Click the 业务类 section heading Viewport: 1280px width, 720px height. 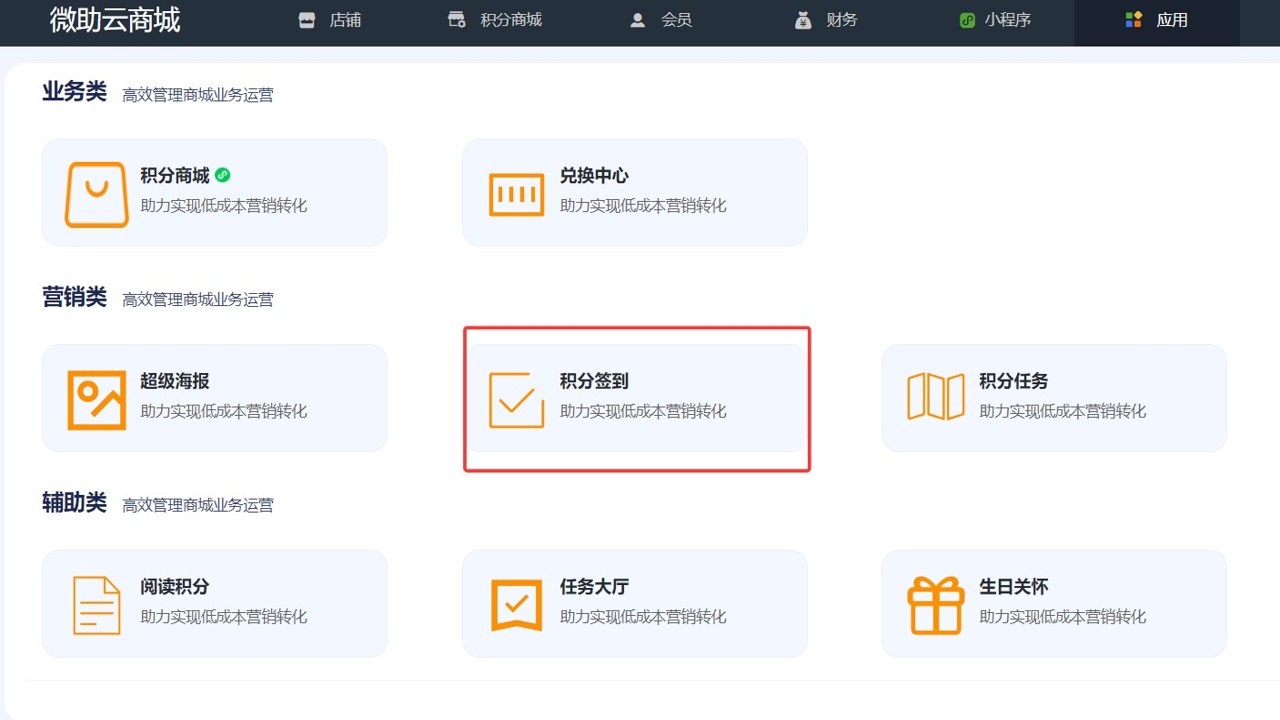(74, 92)
